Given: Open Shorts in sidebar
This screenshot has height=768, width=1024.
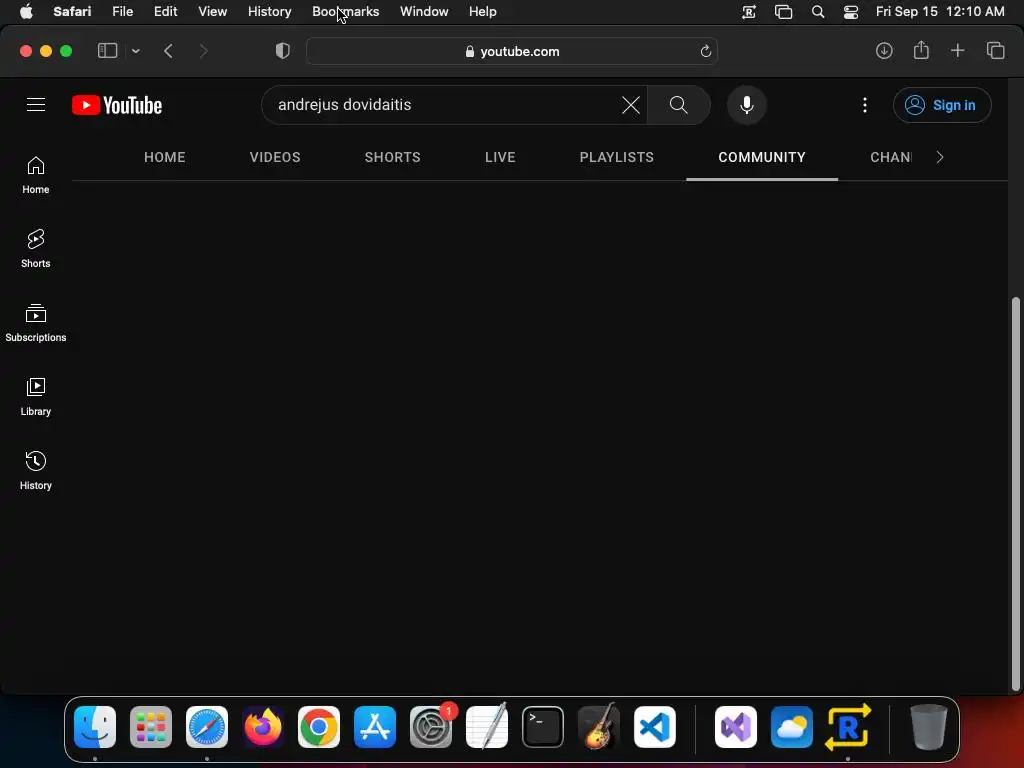Looking at the screenshot, I should coord(35,249).
